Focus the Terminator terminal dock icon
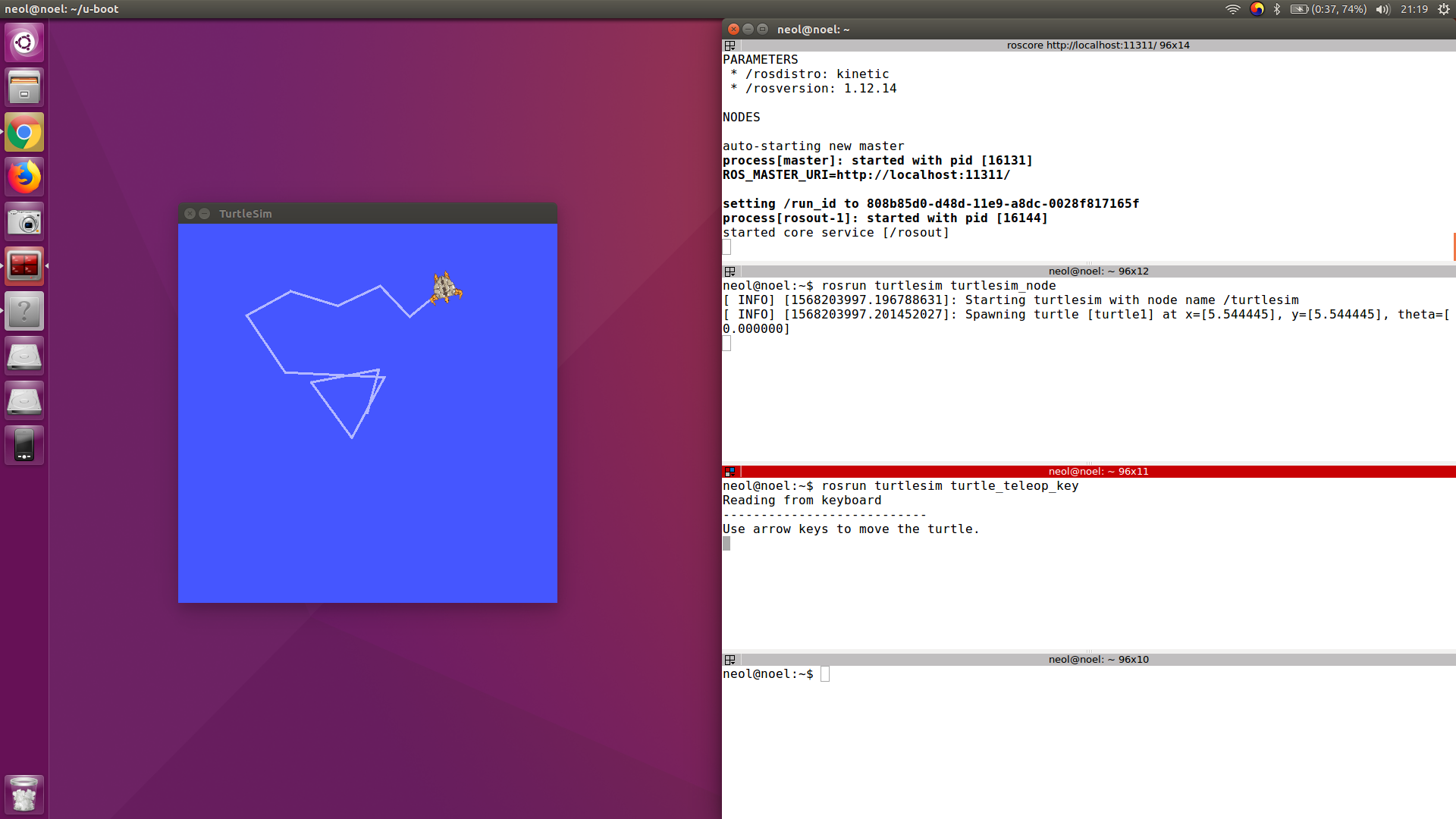This screenshot has height=819, width=1456. [x=24, y=266]
